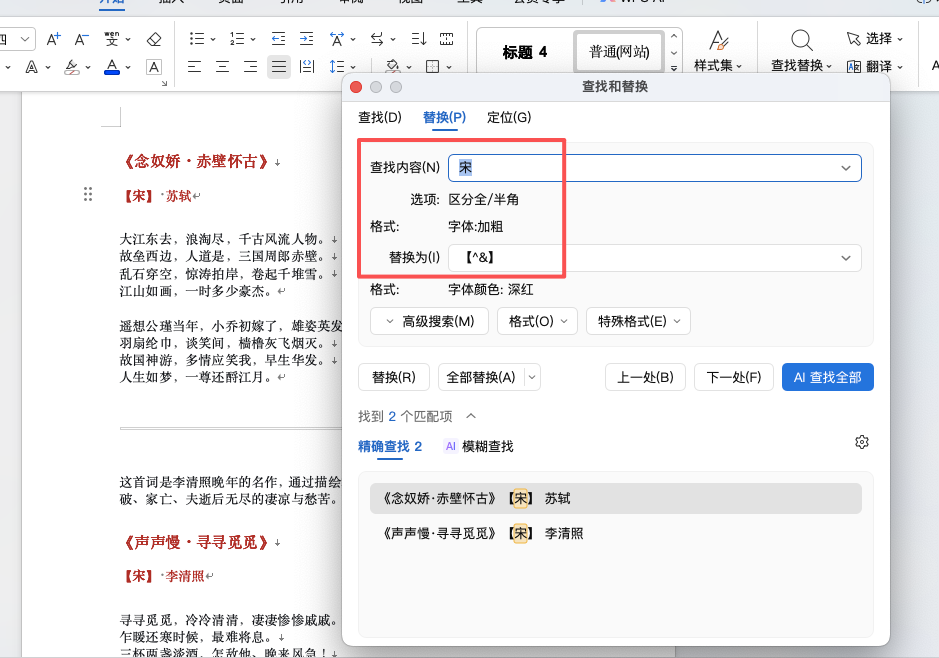Increase paragraph indent
The image size is (939, 658).
pos(307,39)
